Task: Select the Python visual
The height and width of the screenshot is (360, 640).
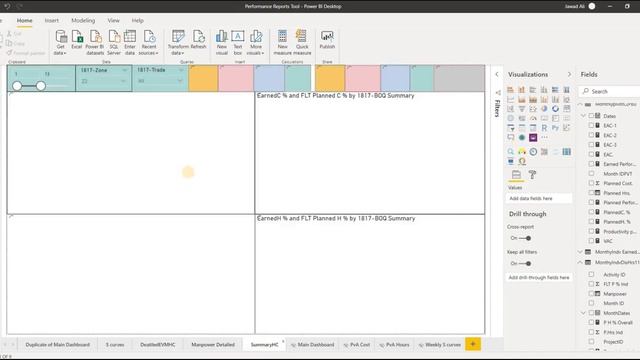Action: [556, 128]
